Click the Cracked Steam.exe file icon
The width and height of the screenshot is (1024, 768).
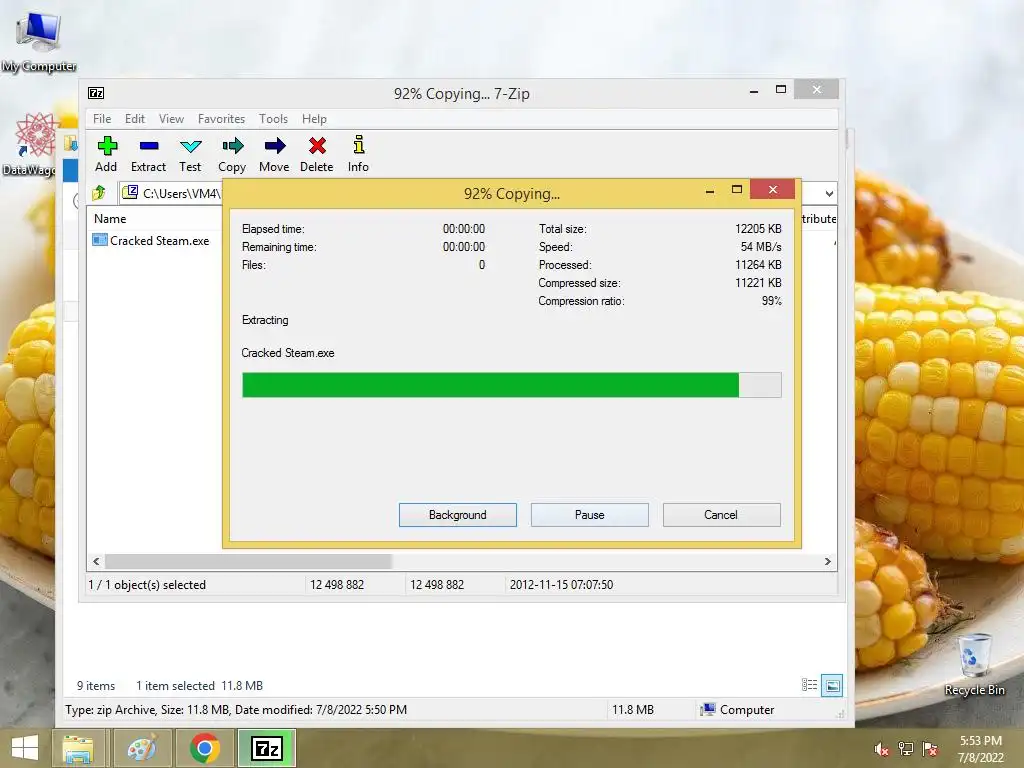(x=100, y=240)
